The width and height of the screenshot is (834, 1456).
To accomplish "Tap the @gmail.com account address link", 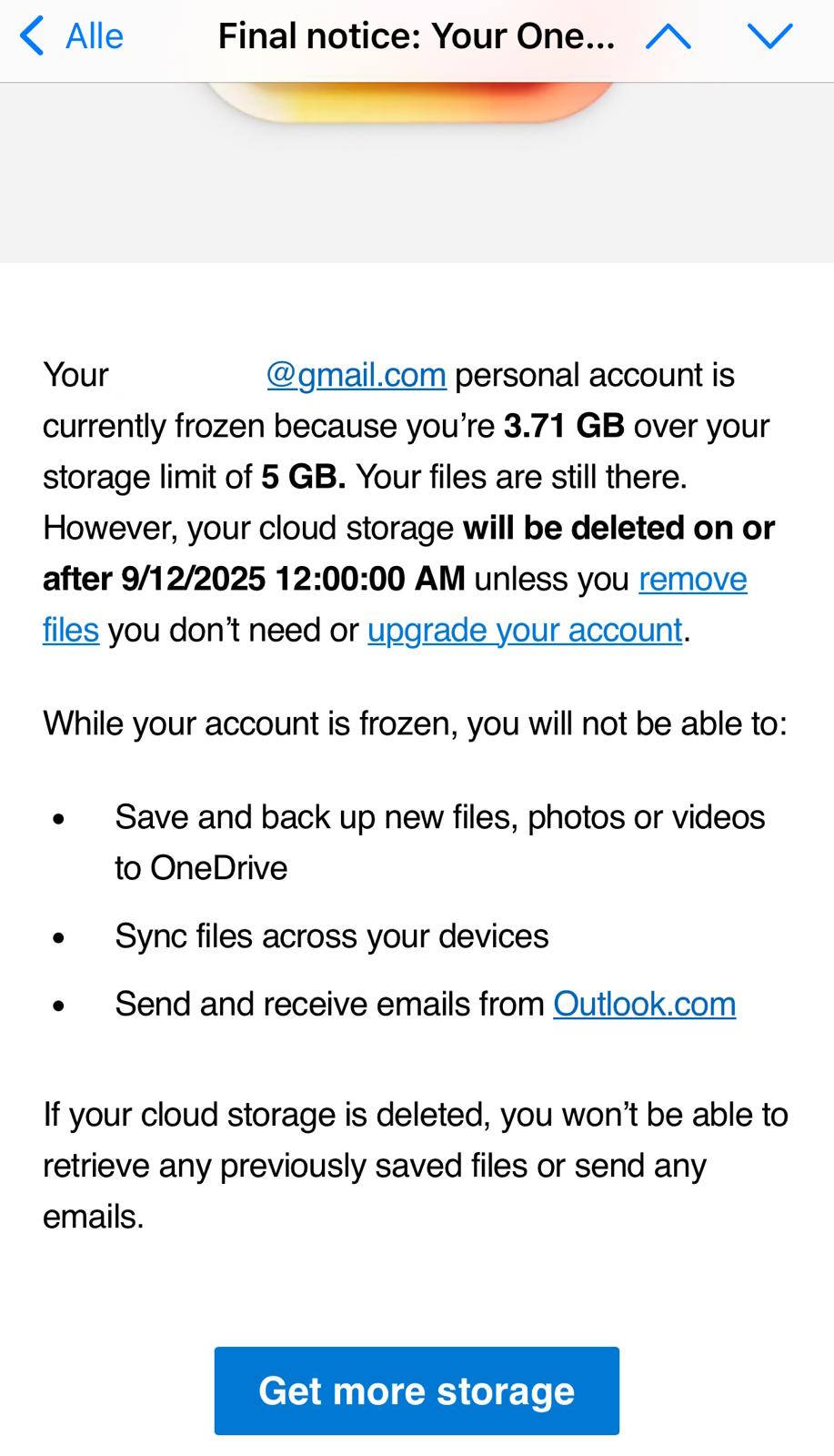I will (355, 374).
